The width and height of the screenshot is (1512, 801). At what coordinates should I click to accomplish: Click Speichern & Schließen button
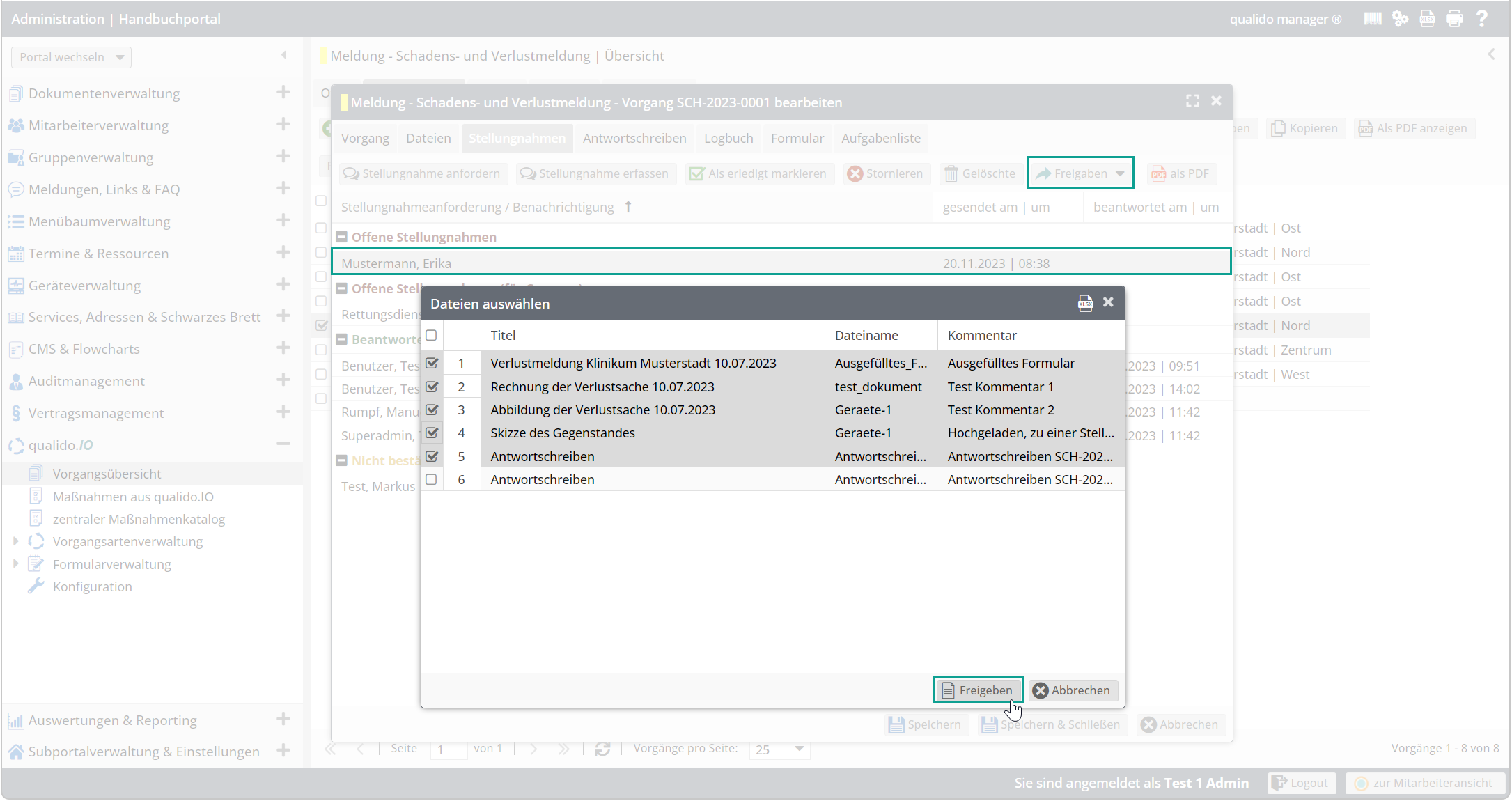click(1051, 724)
